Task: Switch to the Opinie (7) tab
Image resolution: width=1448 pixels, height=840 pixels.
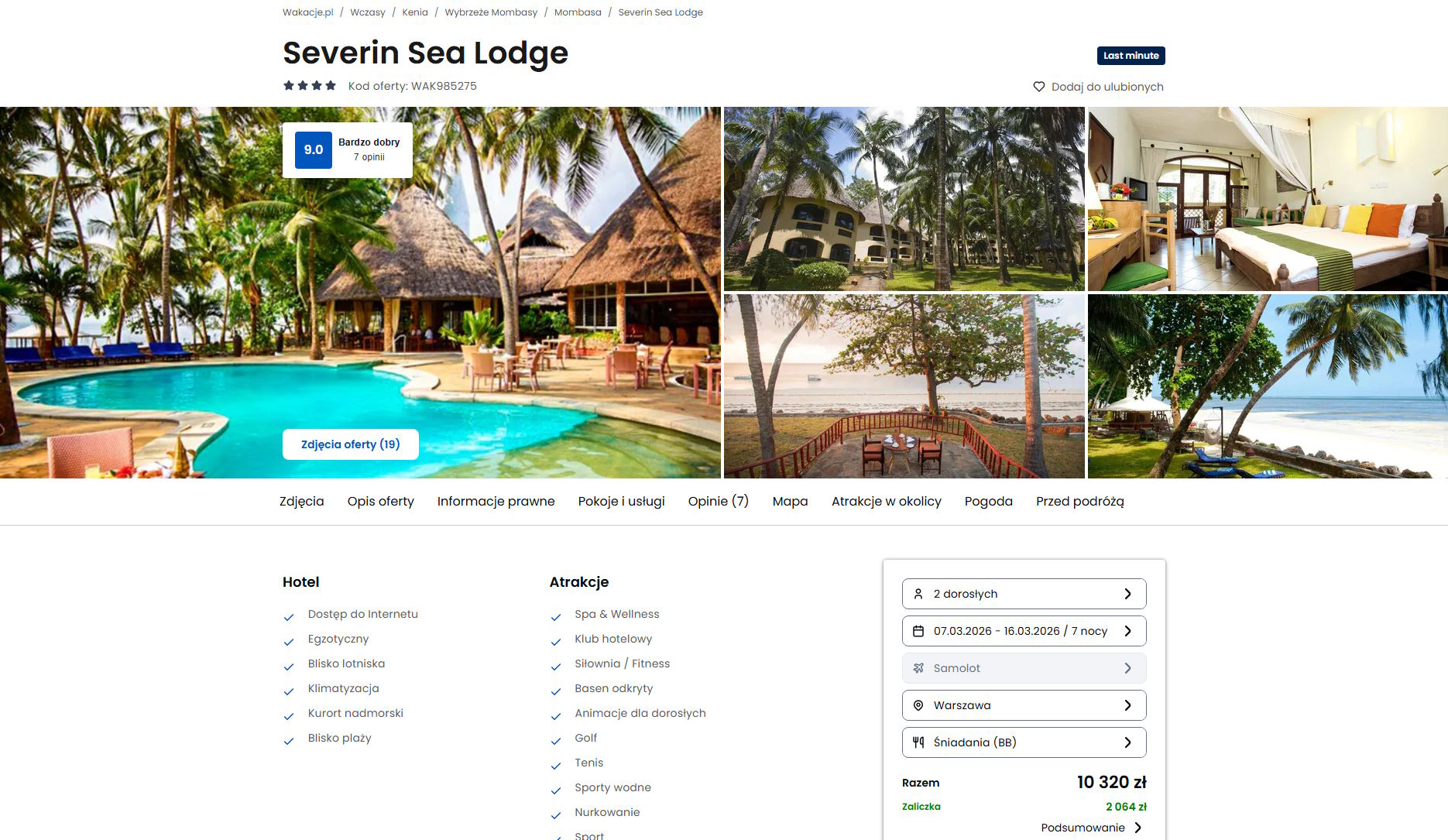Action: pos(719,502)
